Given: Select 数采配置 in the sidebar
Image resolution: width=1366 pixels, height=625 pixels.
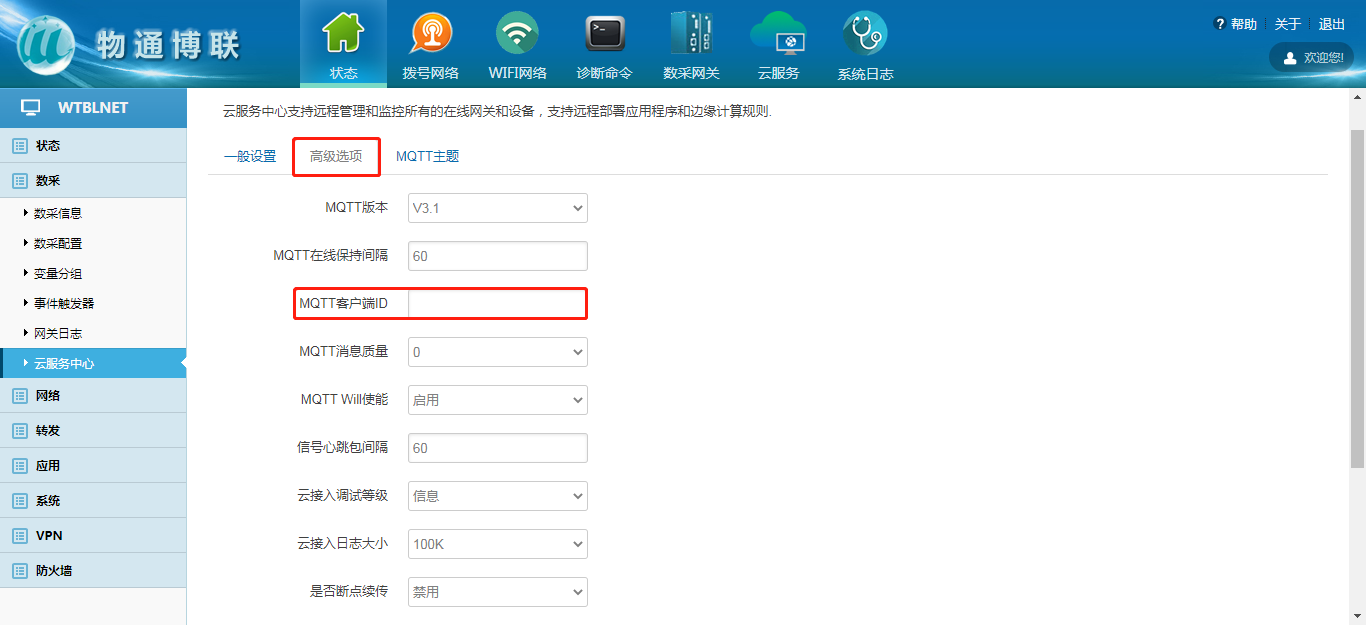Looking at the screenshot, I should pyautogui.click(x=58, y=243).
